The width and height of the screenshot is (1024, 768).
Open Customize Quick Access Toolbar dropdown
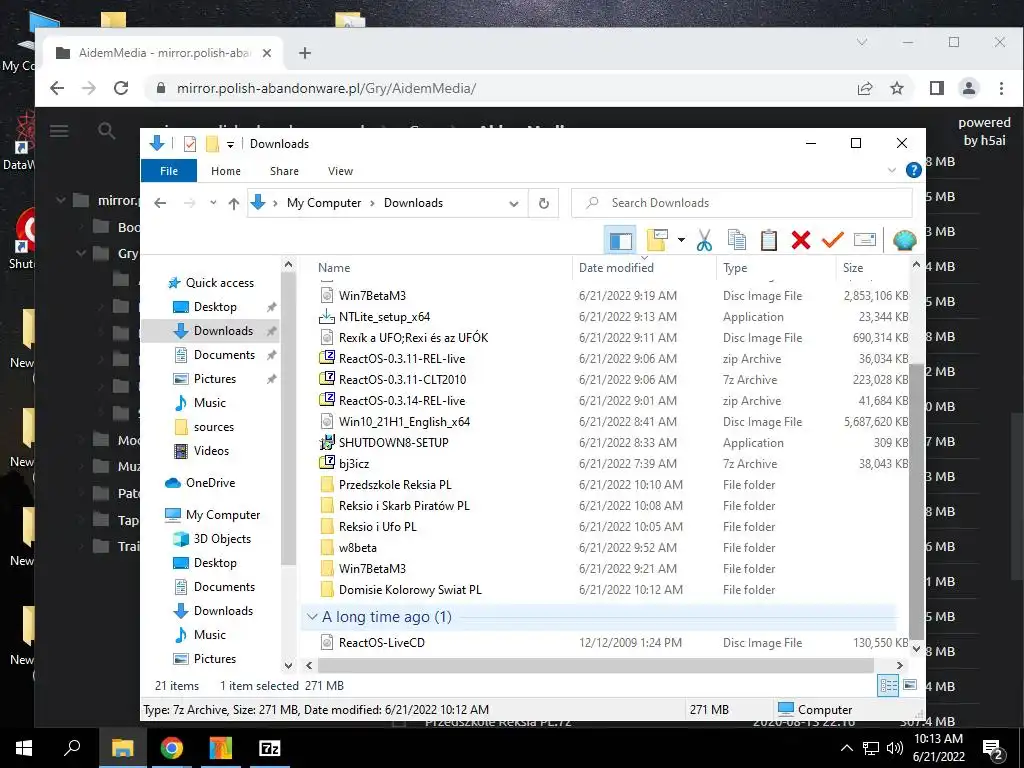tap(230, 144)
